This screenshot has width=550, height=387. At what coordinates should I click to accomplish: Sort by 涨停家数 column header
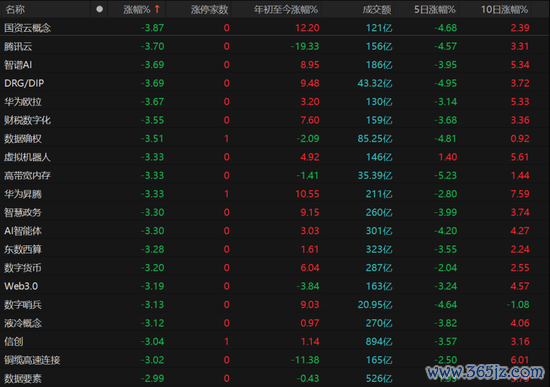[210, 9]
